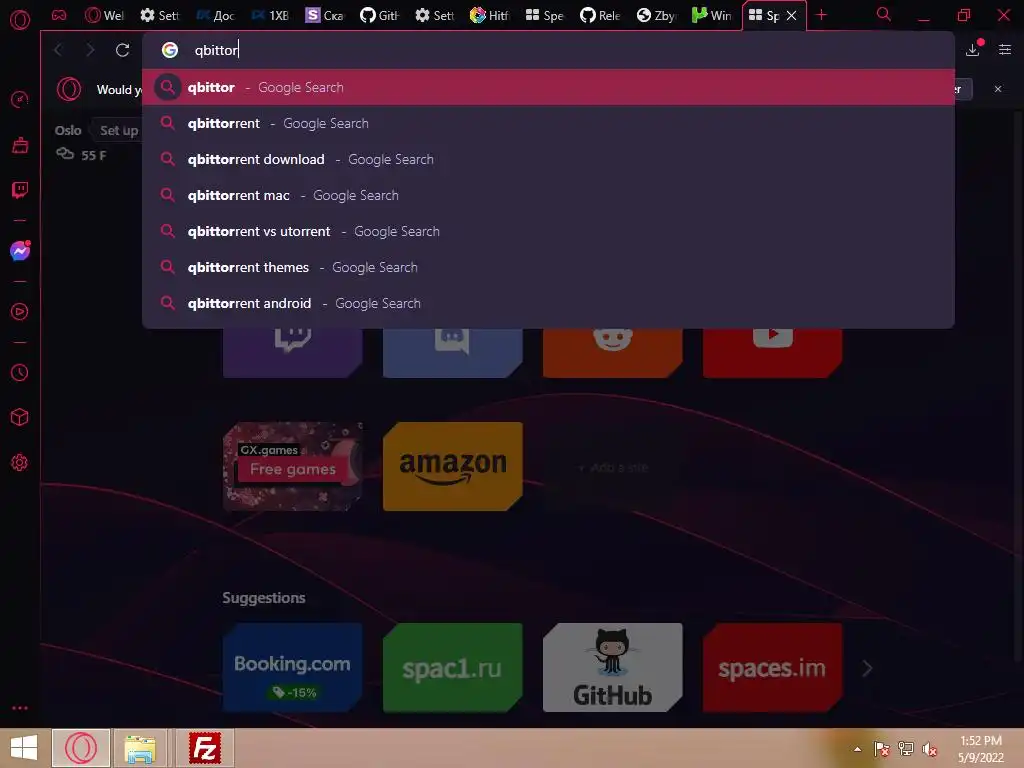This screenshot has width=1024, height=768.
Task: Open File Explorer from taskbar
Action: point(140,748)
